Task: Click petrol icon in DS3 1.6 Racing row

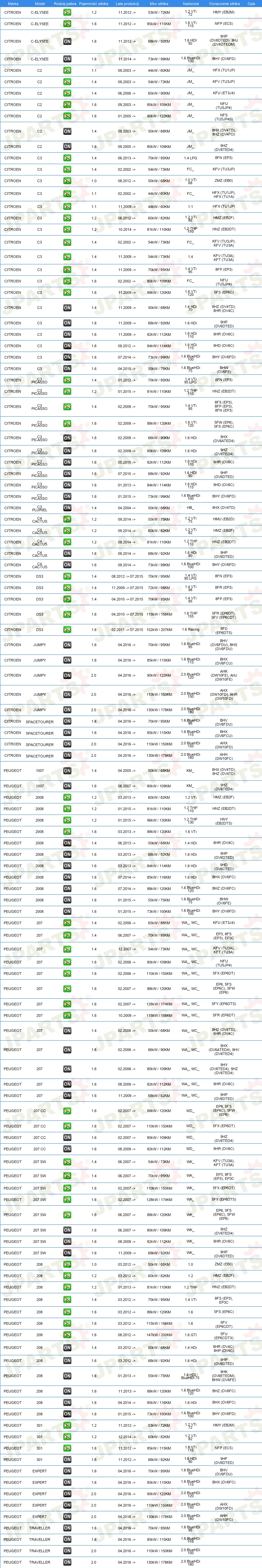Action: (67, 630)
